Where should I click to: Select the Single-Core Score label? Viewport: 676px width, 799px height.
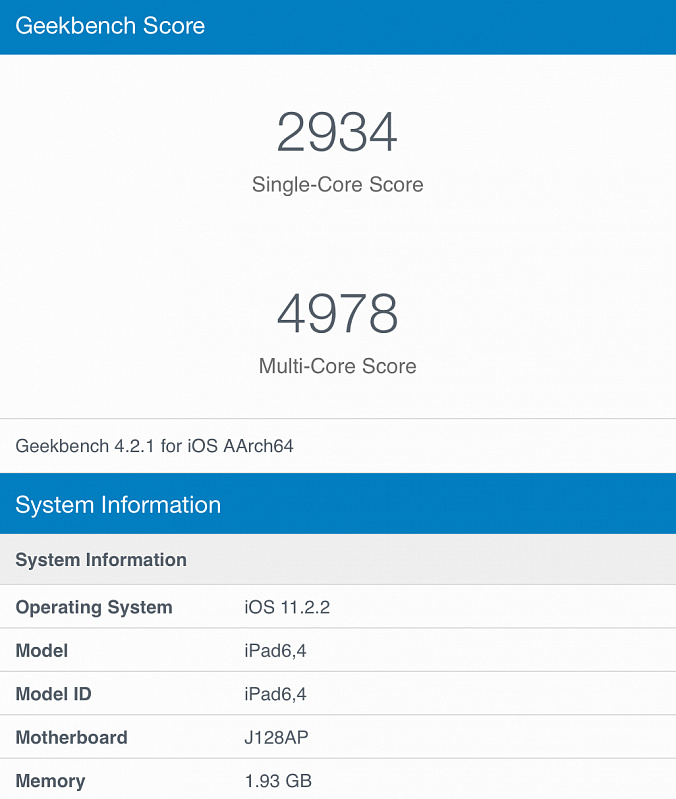point(337,184)
